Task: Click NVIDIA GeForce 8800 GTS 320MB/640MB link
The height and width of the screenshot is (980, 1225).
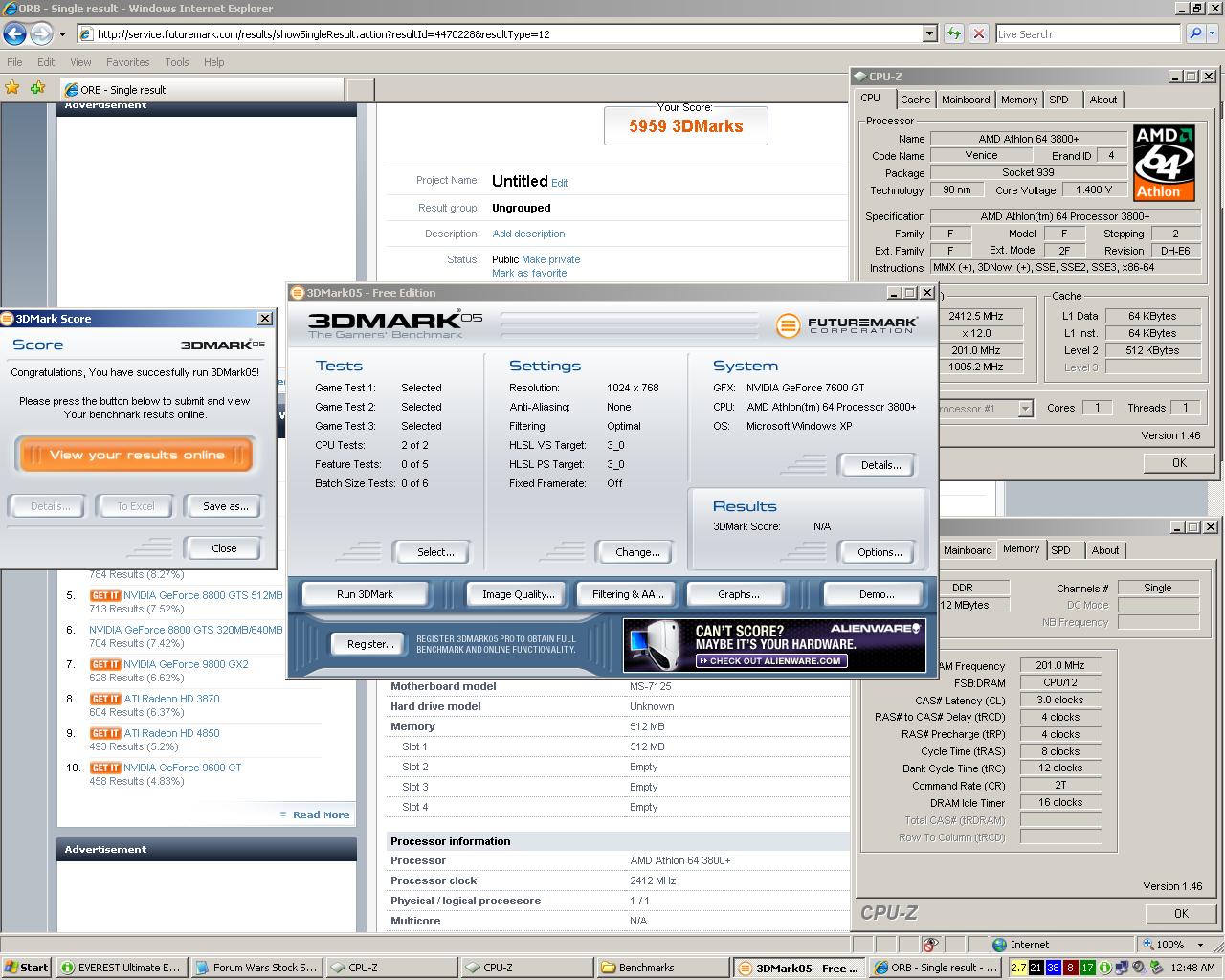Action: click(x=186, y=630)
